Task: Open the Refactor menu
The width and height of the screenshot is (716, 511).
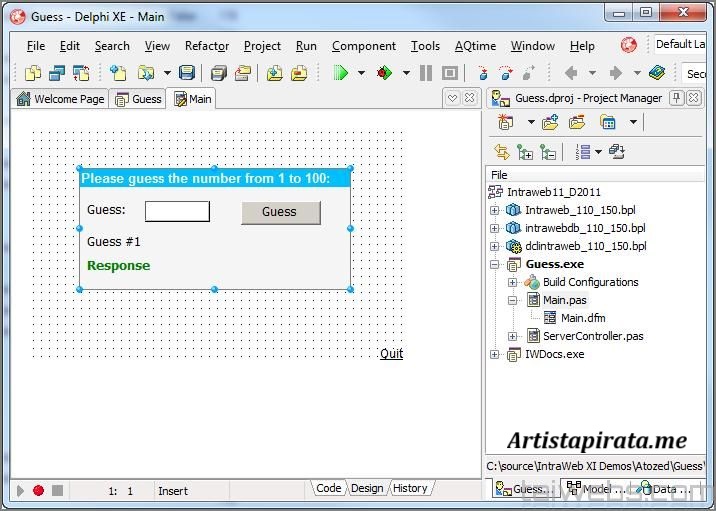Action: [x=207, y=46]
